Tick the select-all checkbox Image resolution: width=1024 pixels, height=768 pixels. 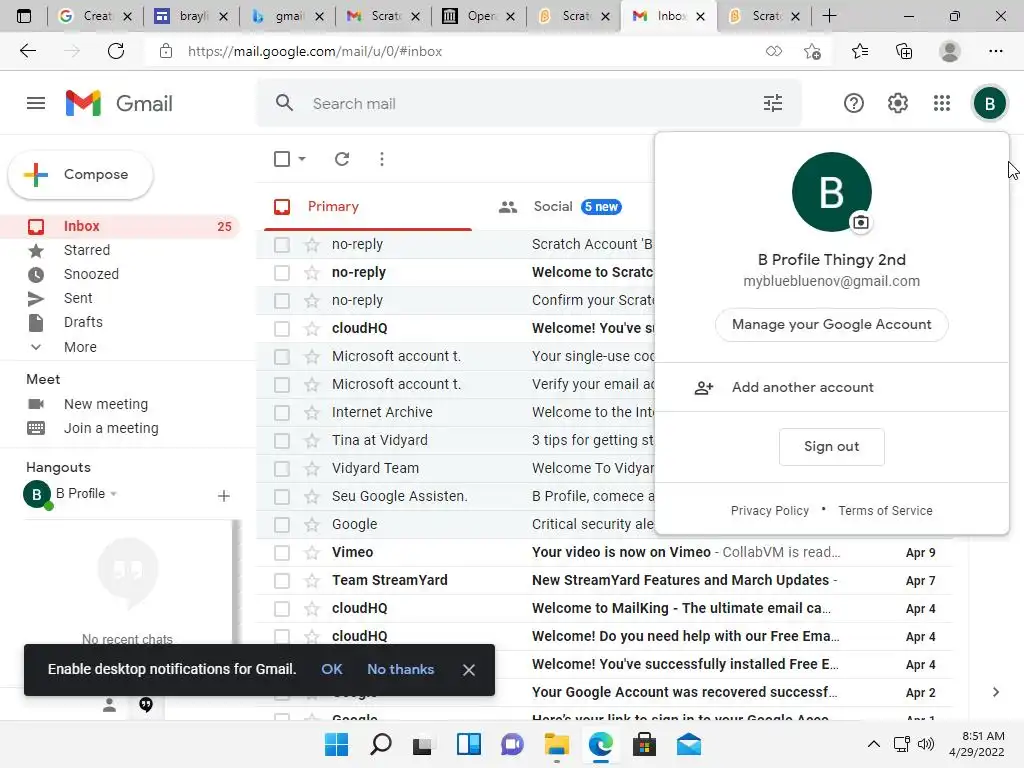[282, 159]
